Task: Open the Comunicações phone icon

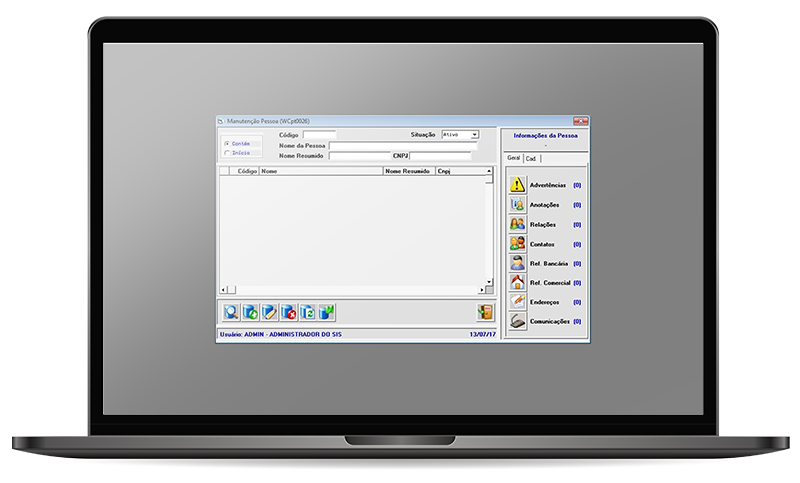Action: pyautogui.click(x=517, y=321)
